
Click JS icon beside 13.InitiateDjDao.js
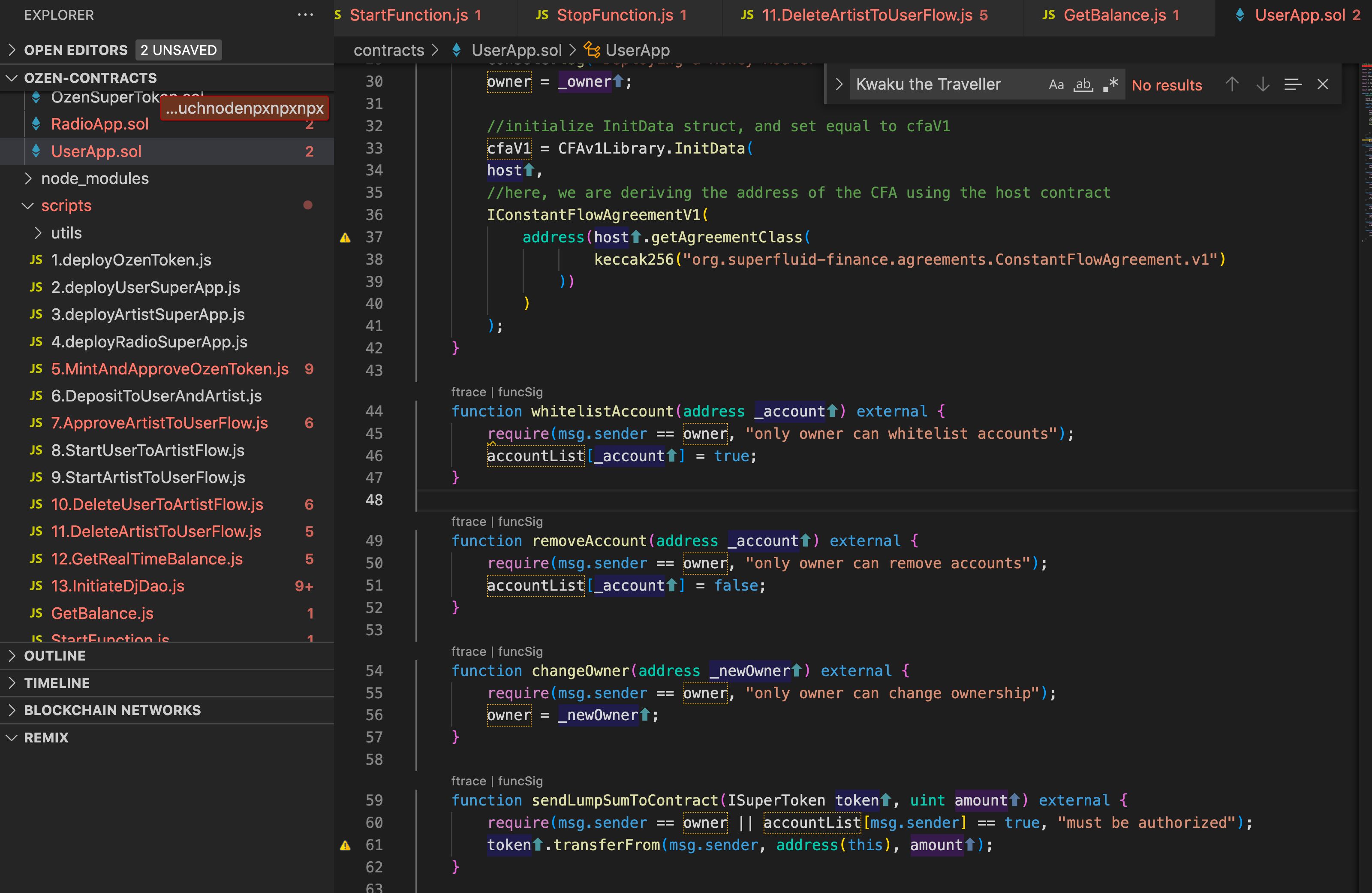click(x=36, y=585)
